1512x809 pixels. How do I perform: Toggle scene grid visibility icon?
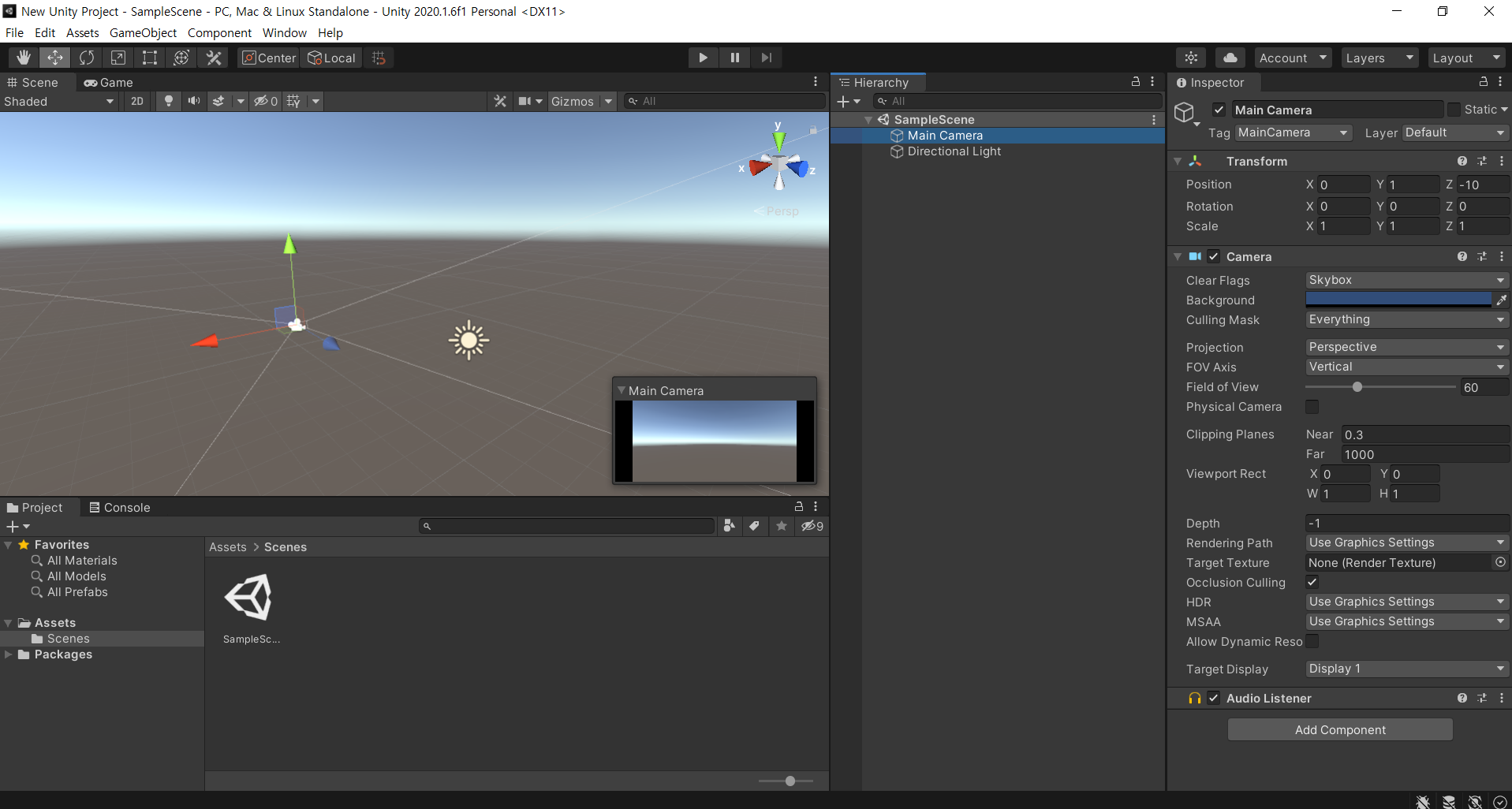click(x=293, y=101)
